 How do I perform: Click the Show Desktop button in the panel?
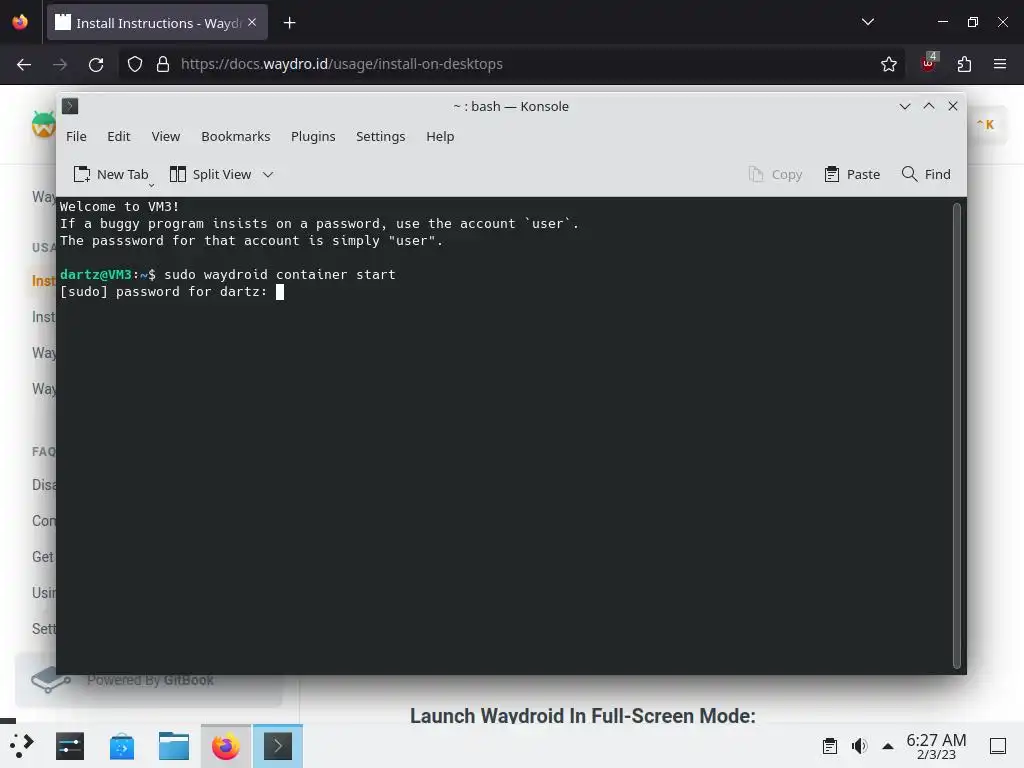pyautogui.click(x=997, y=746)
